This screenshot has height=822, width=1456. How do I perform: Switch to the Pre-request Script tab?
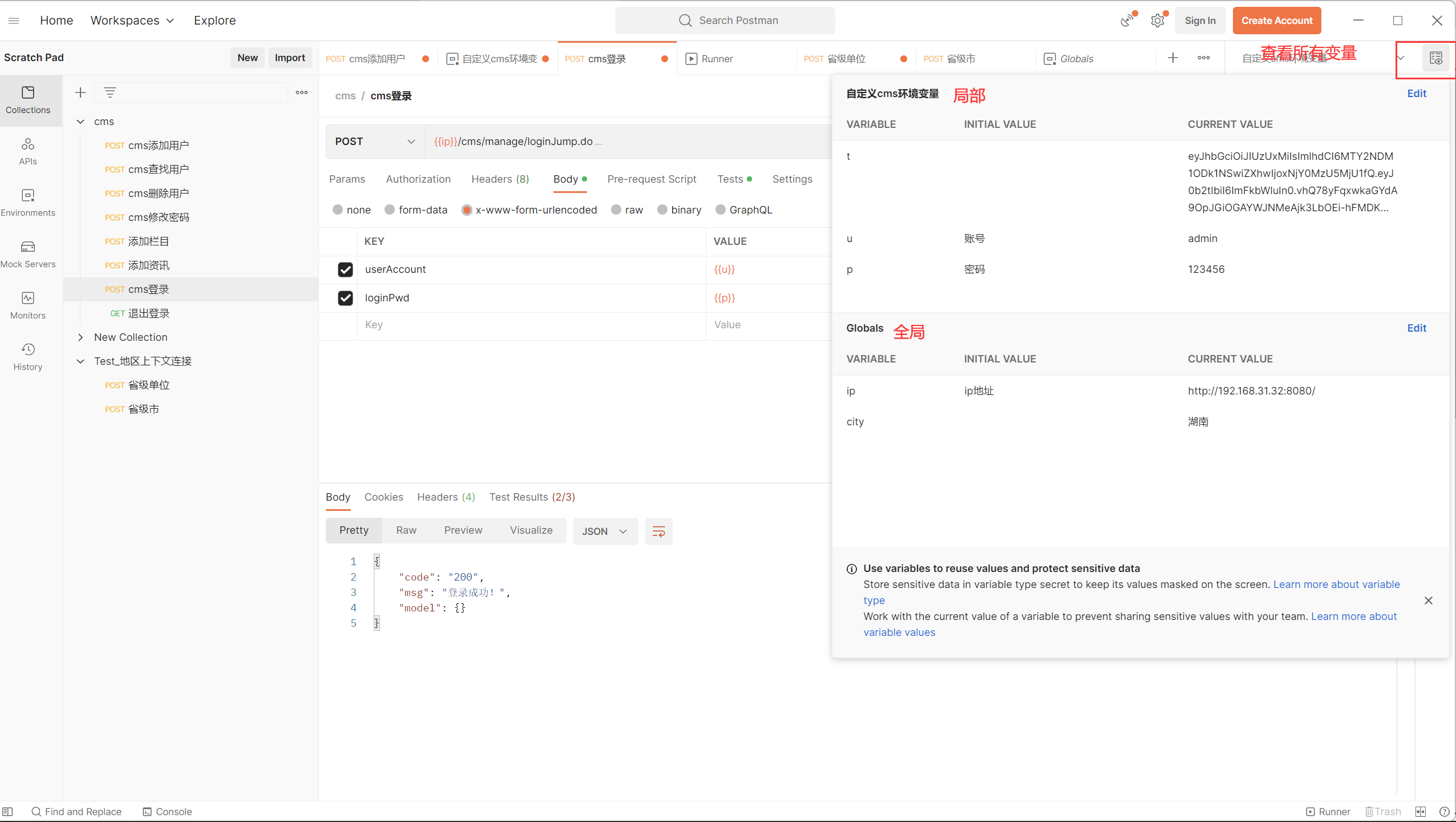click(x=652, y=179)
